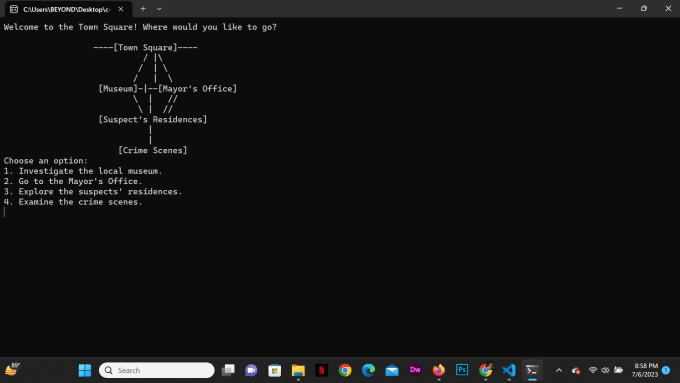The height and width of the screenshot is (383, 680).
Task: Open File Explorer from the taskbar
Action: pos(298,370)
